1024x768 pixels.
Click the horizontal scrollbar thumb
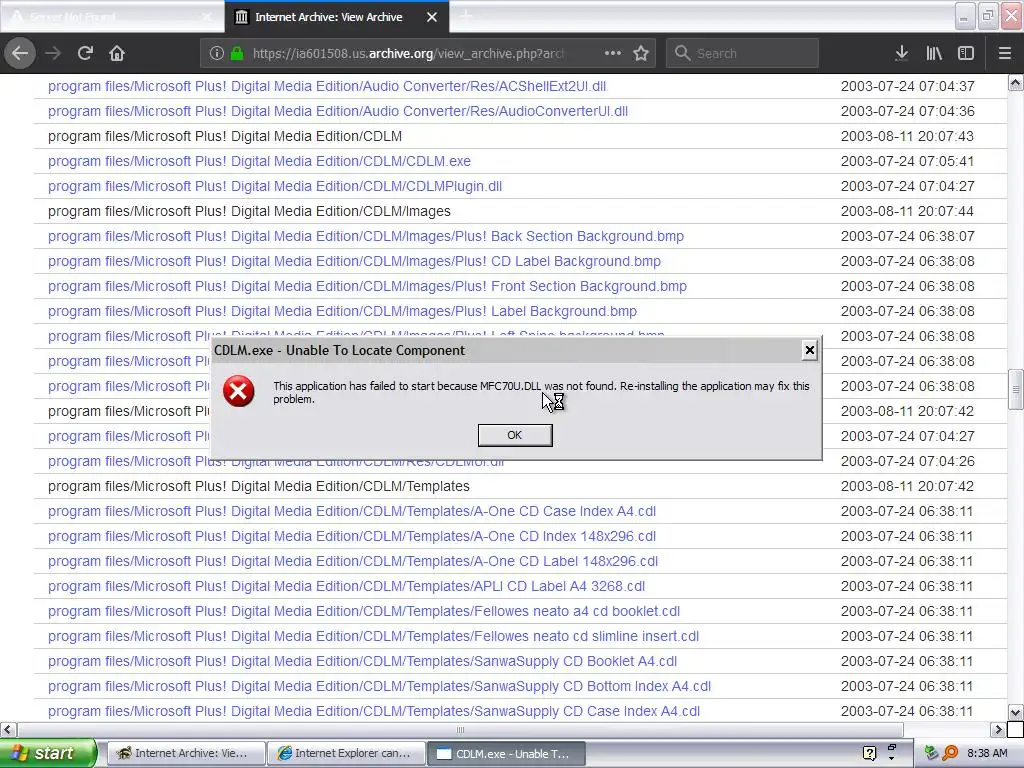point(460,729)
